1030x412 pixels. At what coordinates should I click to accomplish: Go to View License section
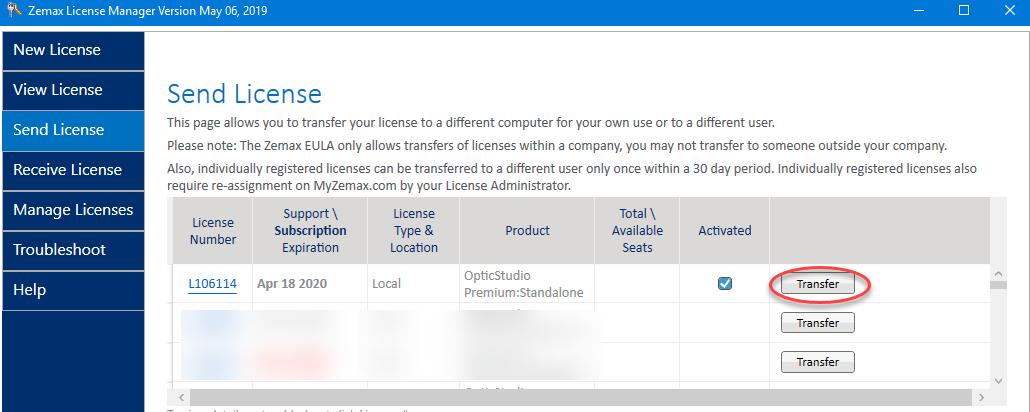(x=73, y=91)
